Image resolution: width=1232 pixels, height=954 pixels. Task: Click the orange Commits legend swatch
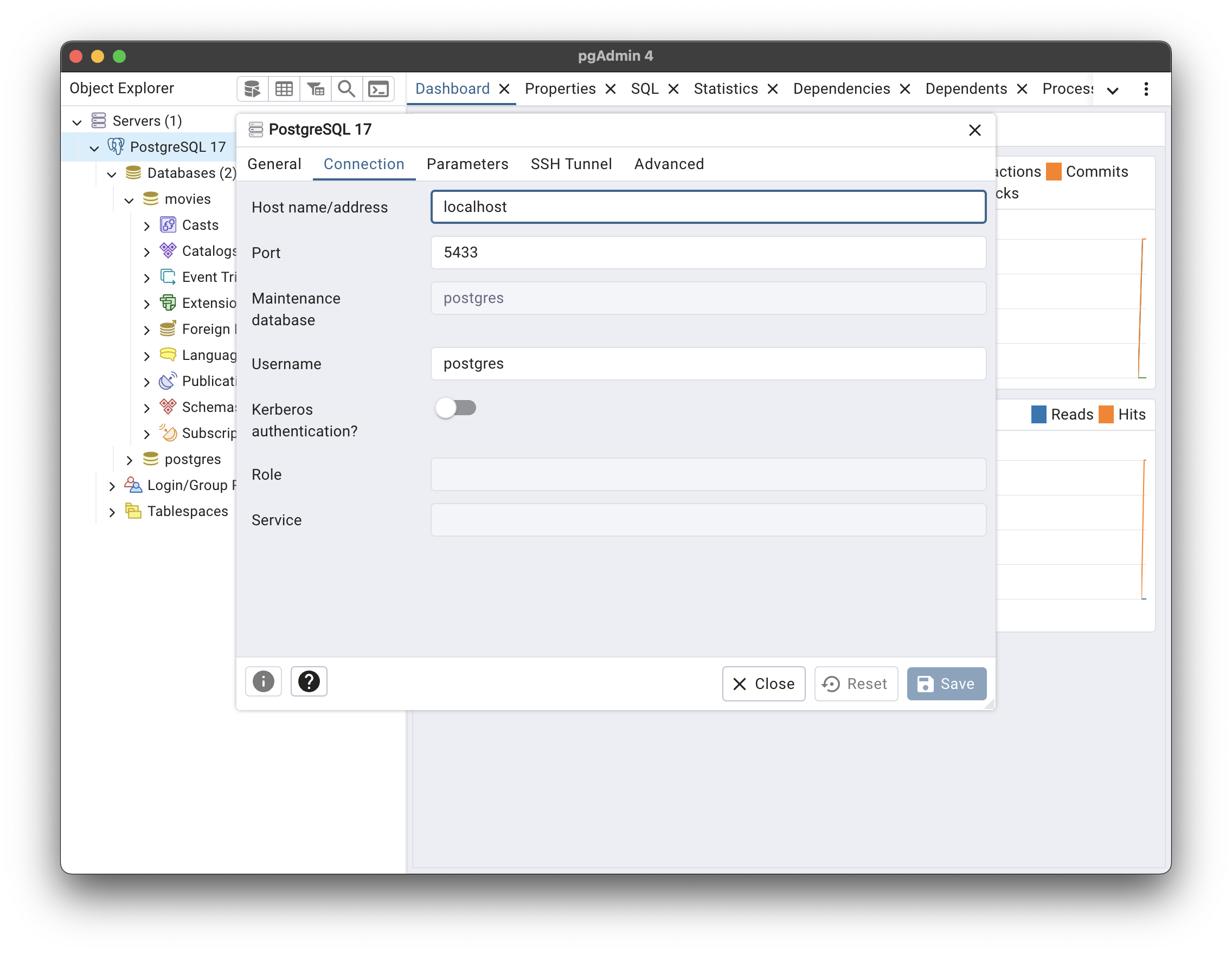click(x=1053, y=171)
